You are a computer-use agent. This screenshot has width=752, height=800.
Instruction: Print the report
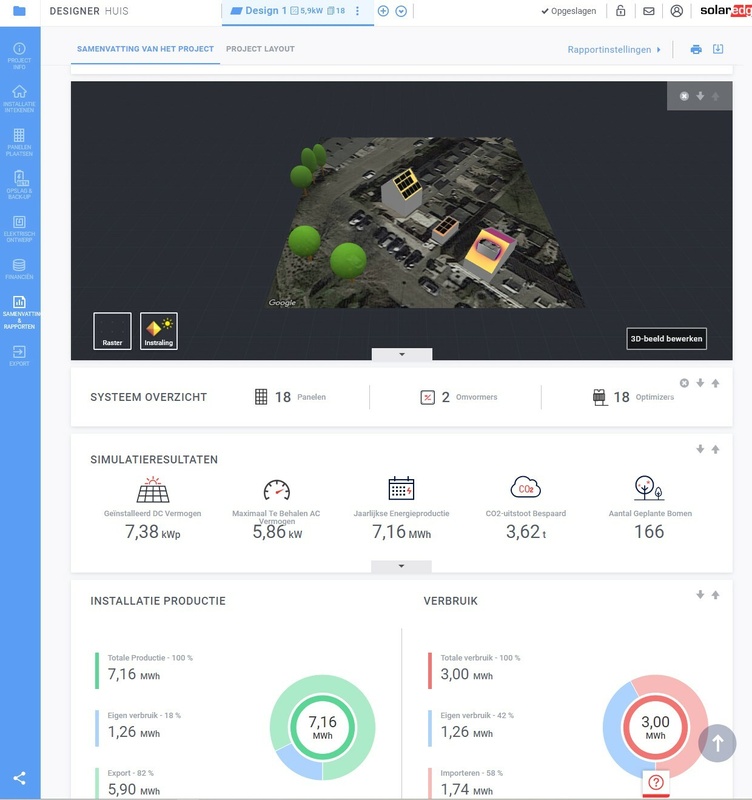point(696,49)
